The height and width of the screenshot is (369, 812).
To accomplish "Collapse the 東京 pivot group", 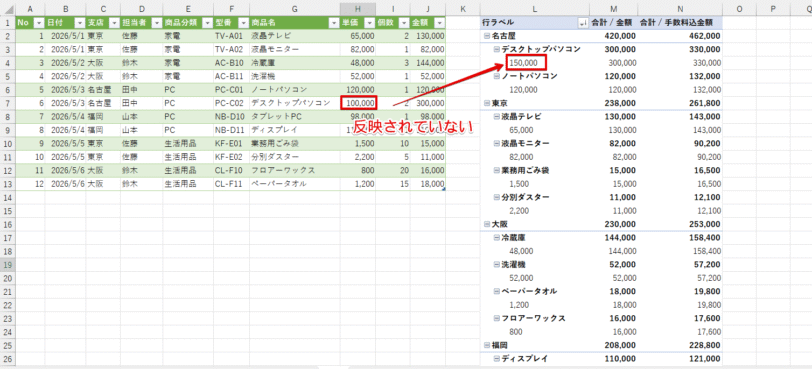I will [487, 103].
